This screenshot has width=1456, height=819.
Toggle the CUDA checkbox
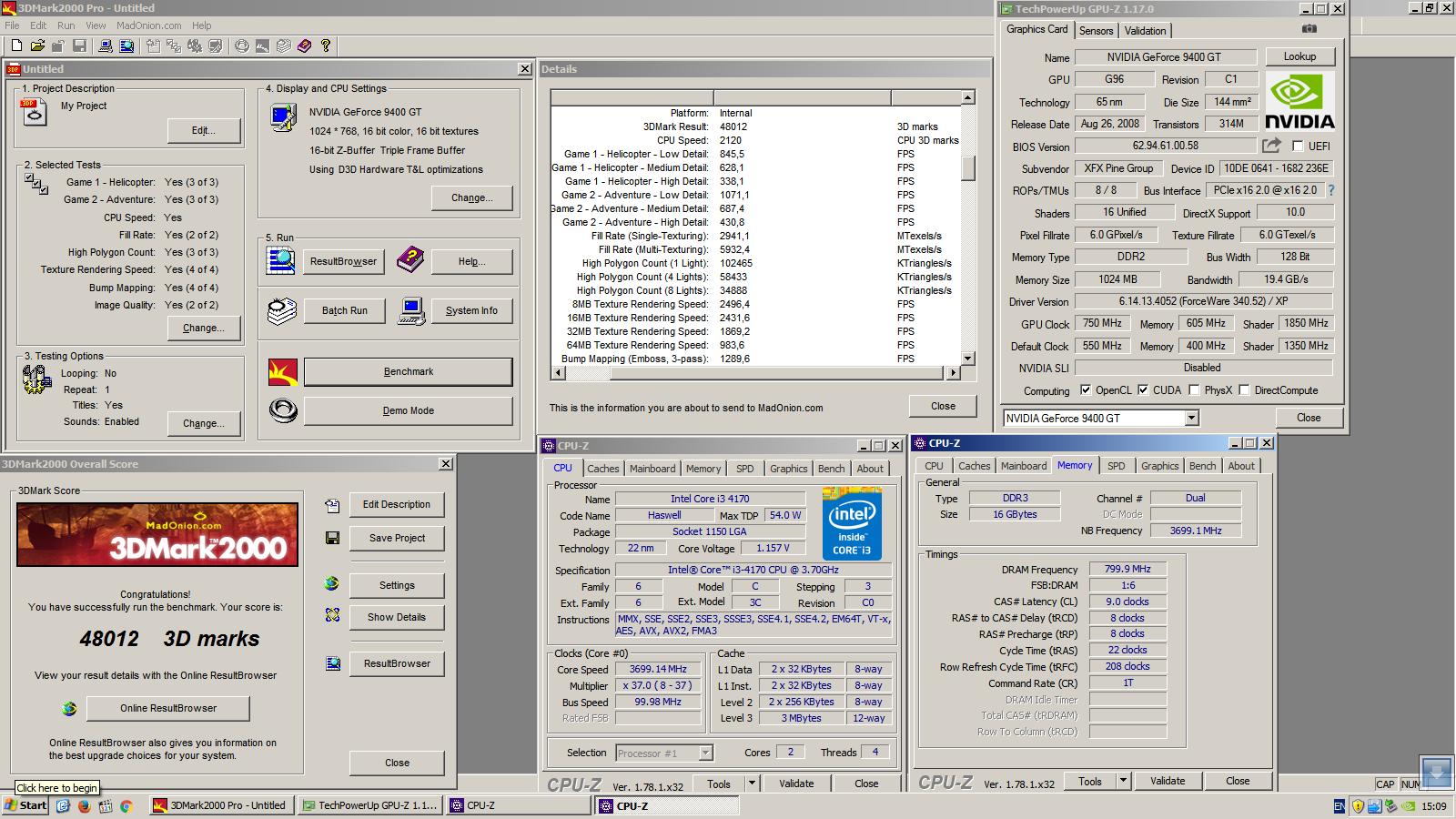point(1143,389)
